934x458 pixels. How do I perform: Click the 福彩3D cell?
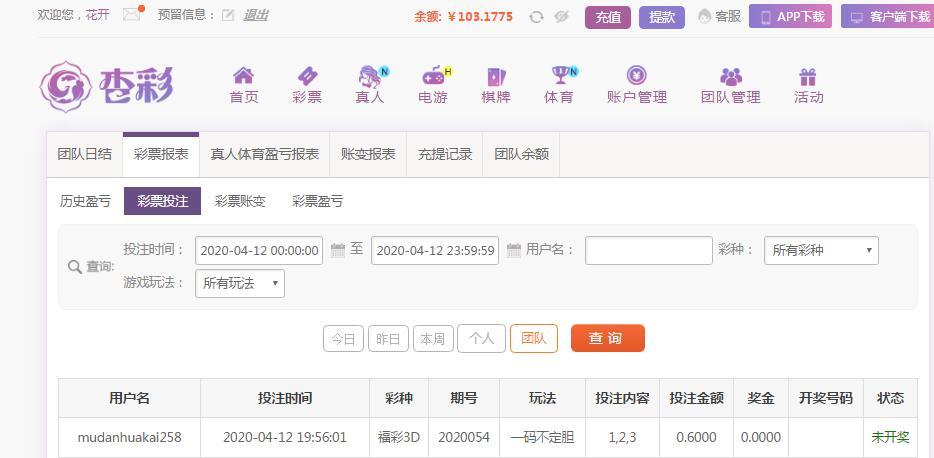click(399, 438)
